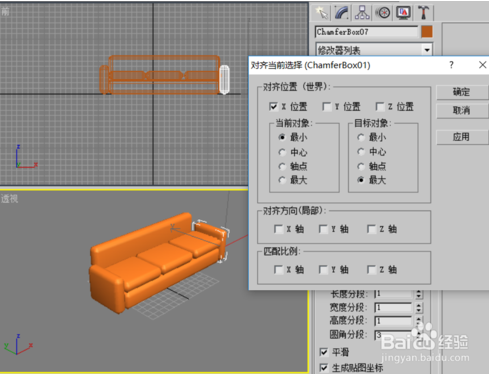Enable the Z 位置 checkbox
The width and height of the screenshot is (489, 374).
(380, 107)
